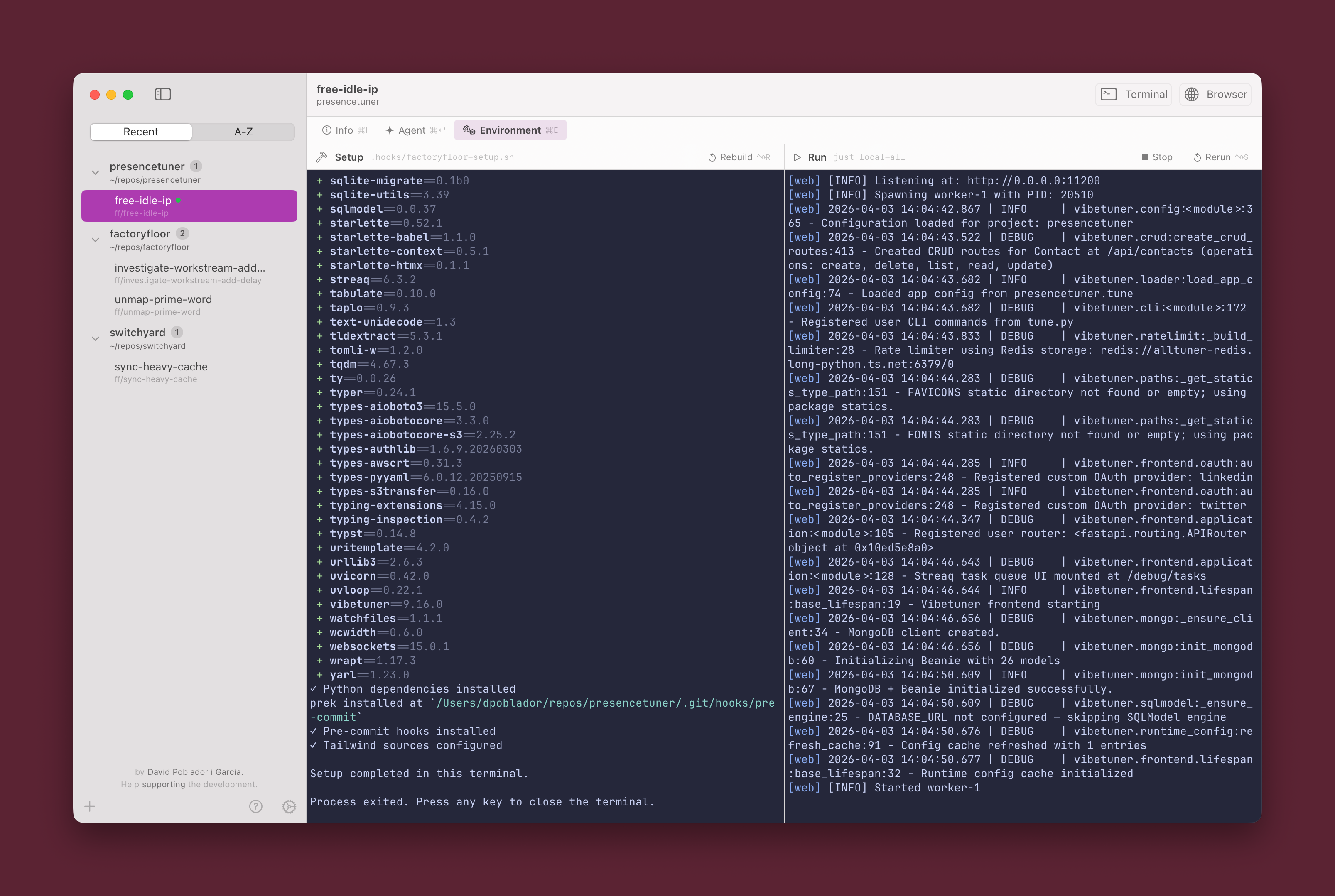Toggle the sidebar panel icon

pos(163,94)
